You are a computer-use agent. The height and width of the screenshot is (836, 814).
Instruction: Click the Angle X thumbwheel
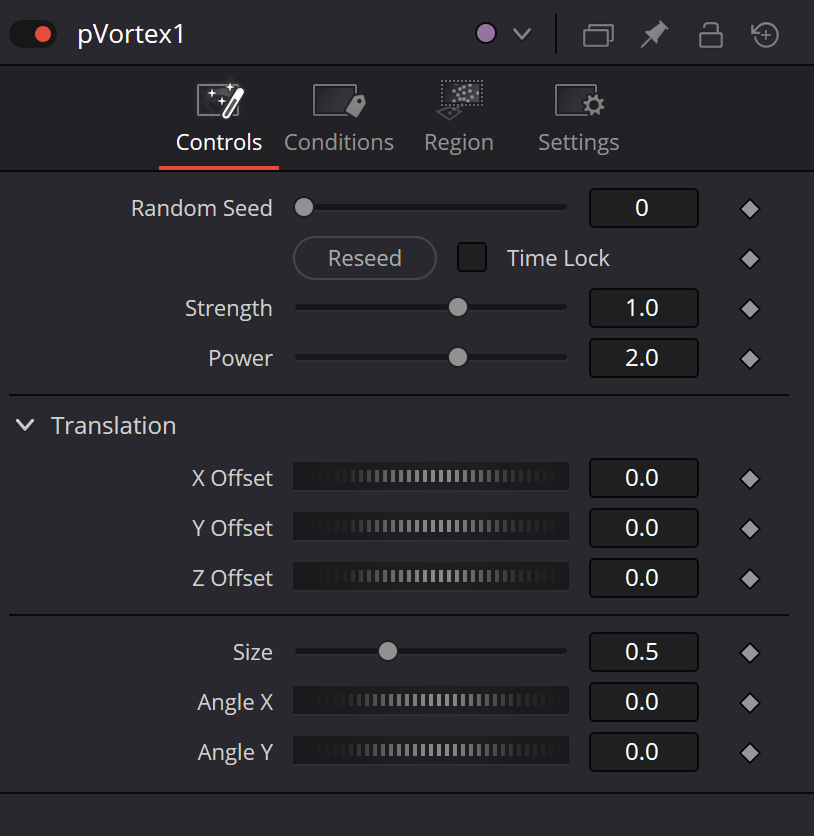tap(431, 700)
